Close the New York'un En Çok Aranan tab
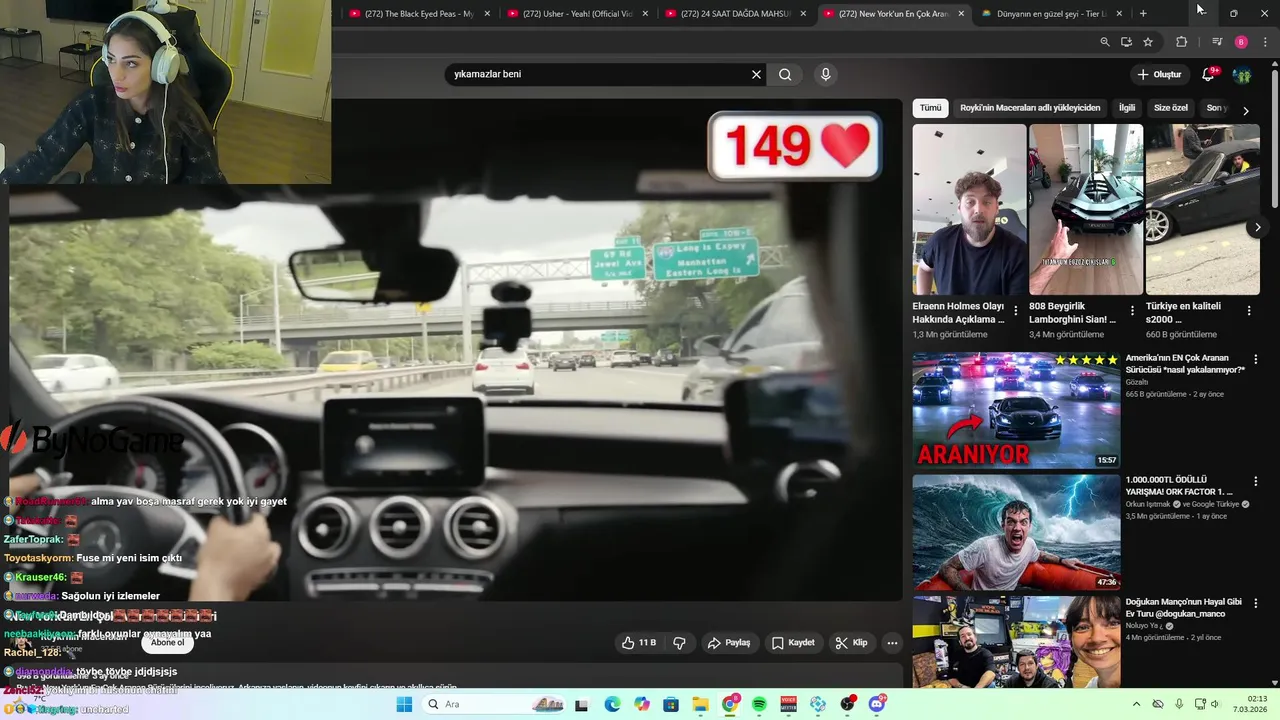This screenshot has width=1280, height=720. click(961, 13)
